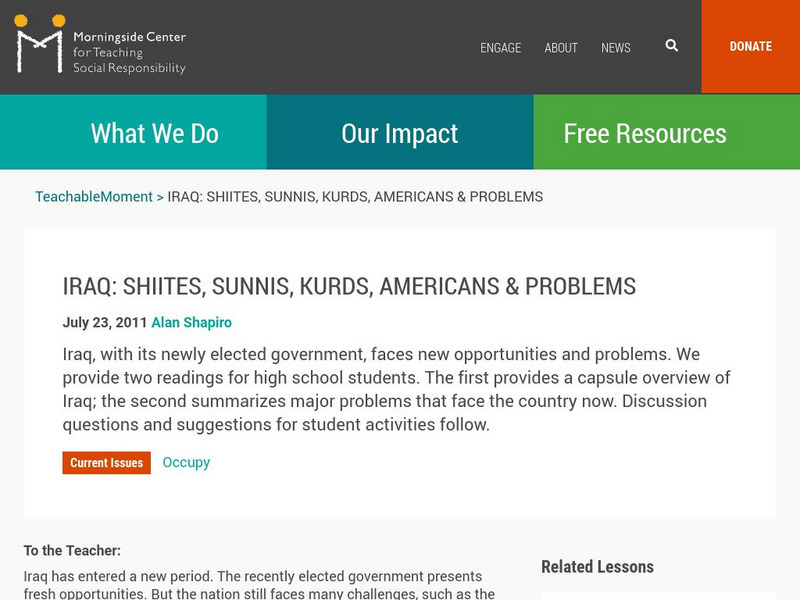Image resolution: width=800 pixels, height=600 pixels.
Task: Open author Alan Shapiro's page
Action: click(191, 322)
